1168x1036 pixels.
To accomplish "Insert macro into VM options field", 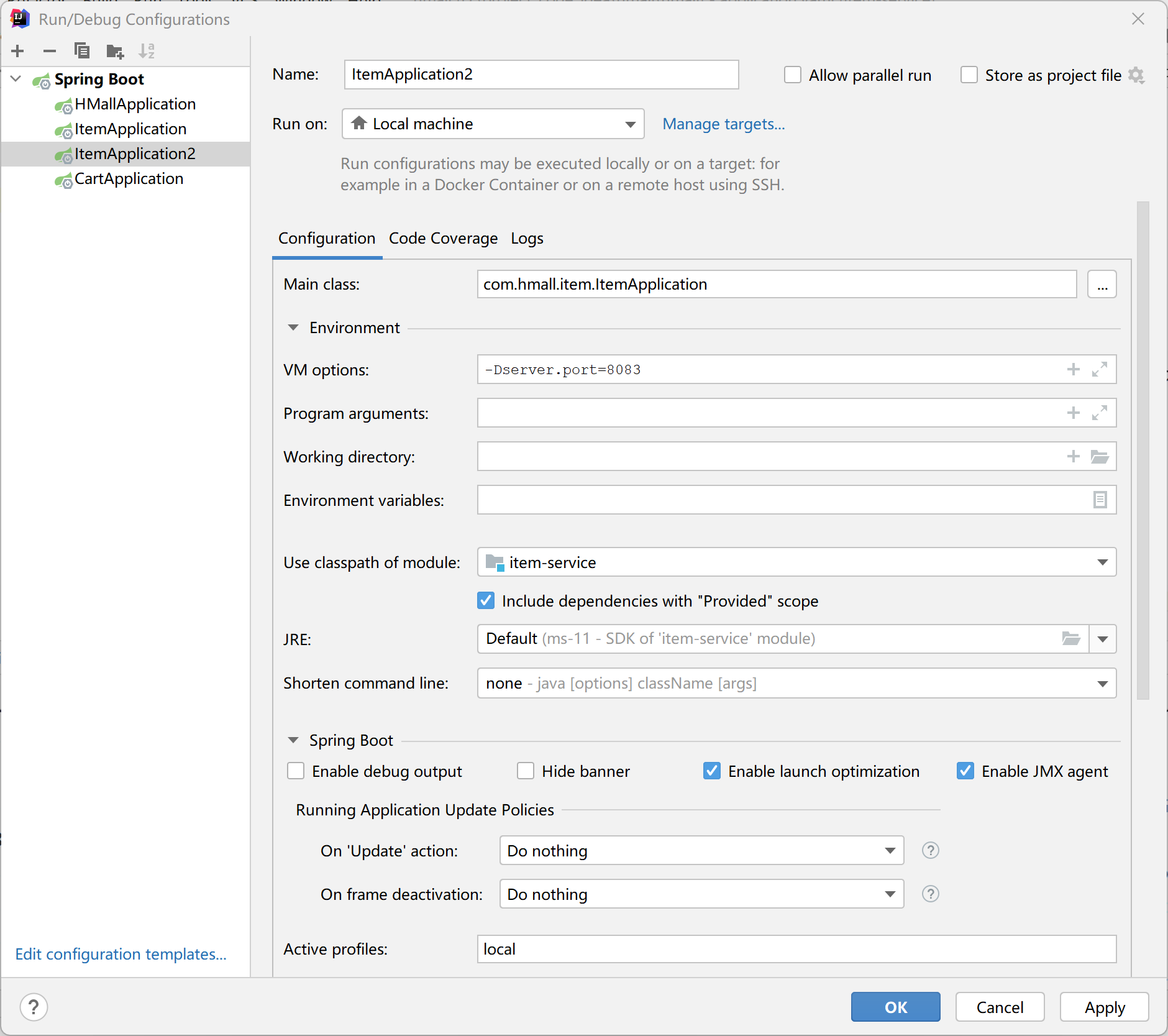I will pyautogui.click(x=1073, y=370).
